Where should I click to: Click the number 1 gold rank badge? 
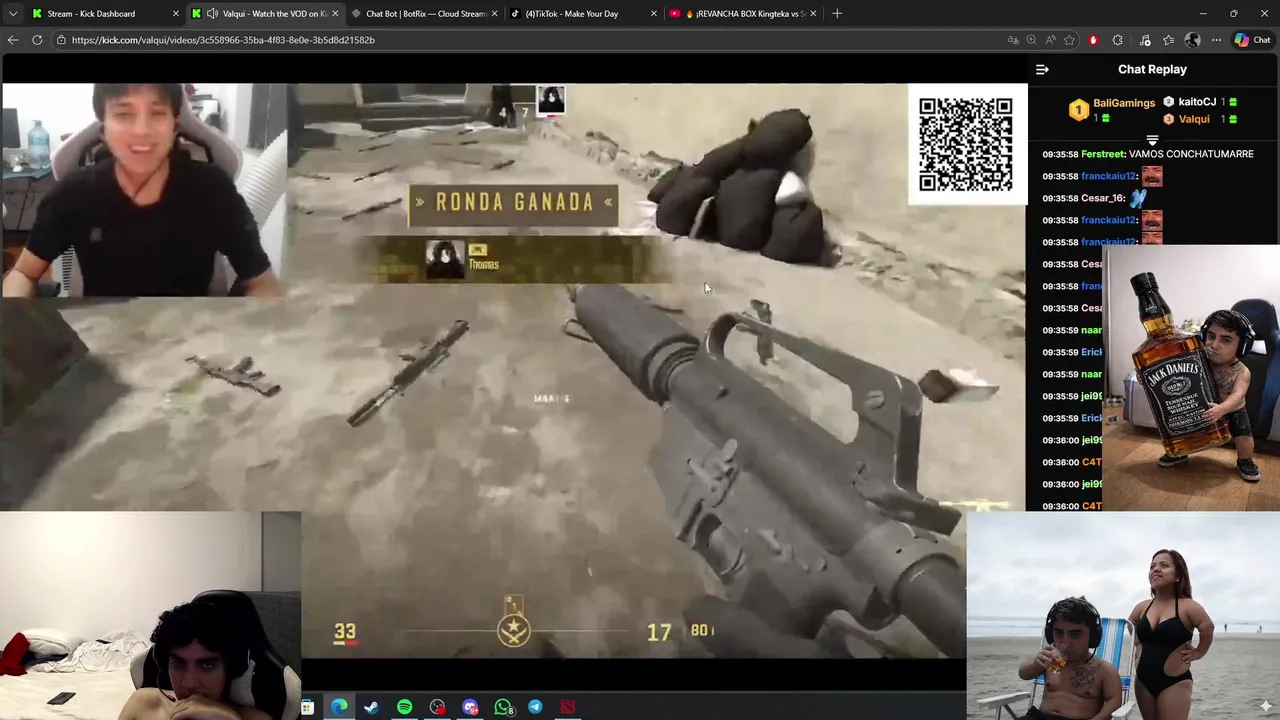(x=1078, y=110)
